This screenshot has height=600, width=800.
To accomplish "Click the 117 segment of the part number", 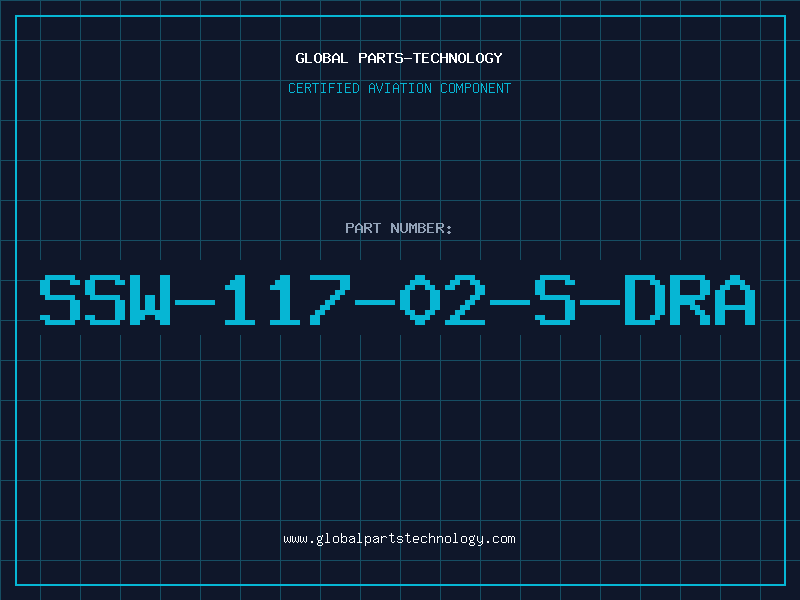I will 287,300.
